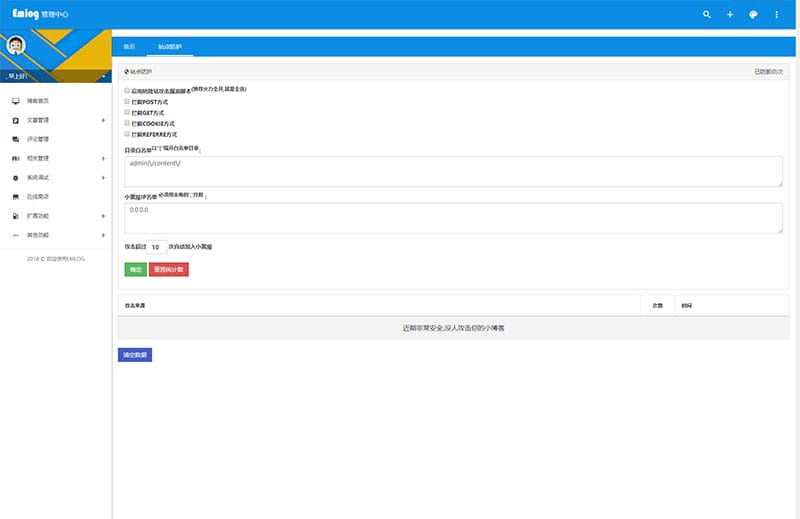Switch to the 首页 home tab

(129, 47)
